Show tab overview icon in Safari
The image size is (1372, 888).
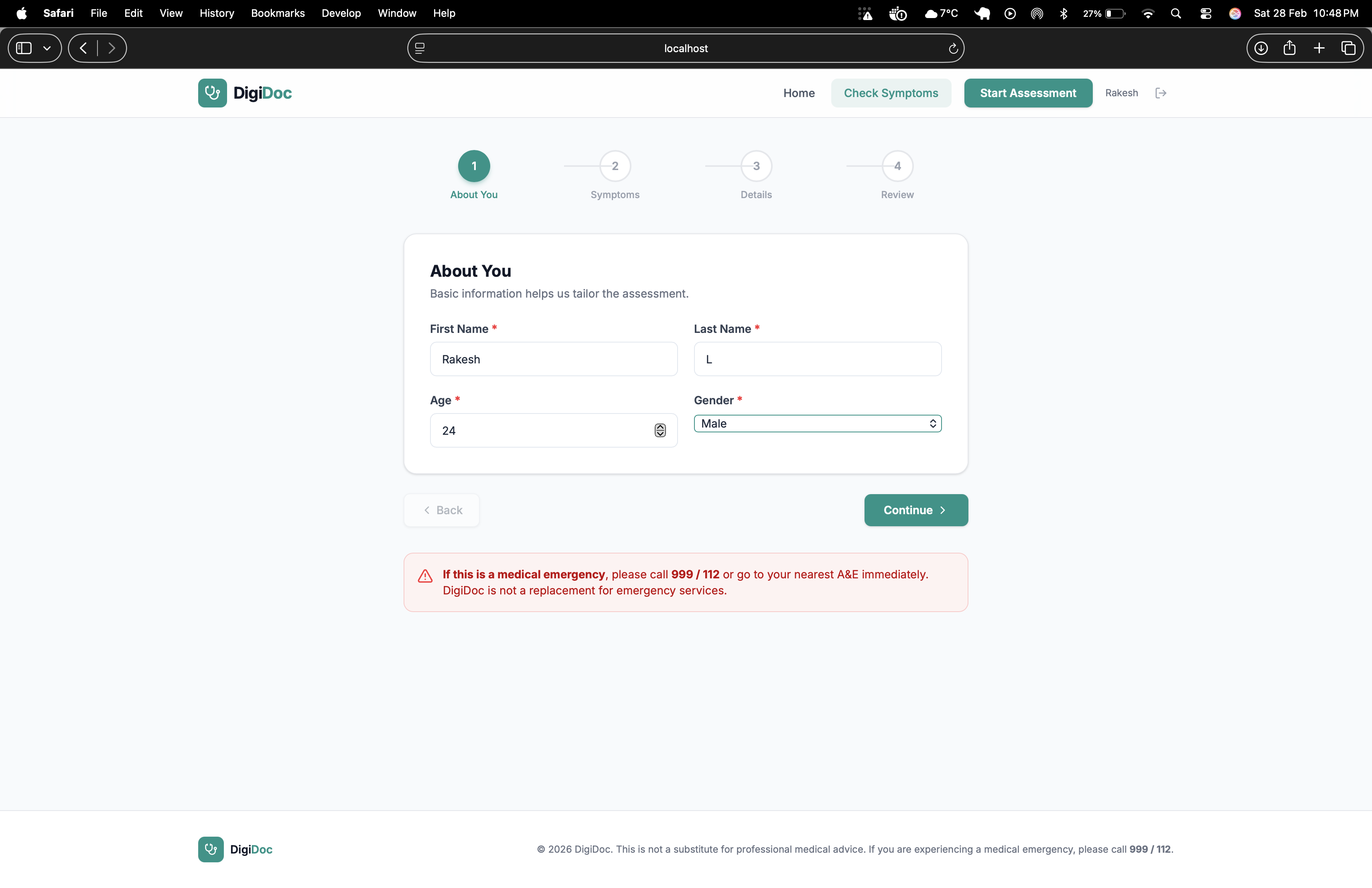click(1348, 49)
